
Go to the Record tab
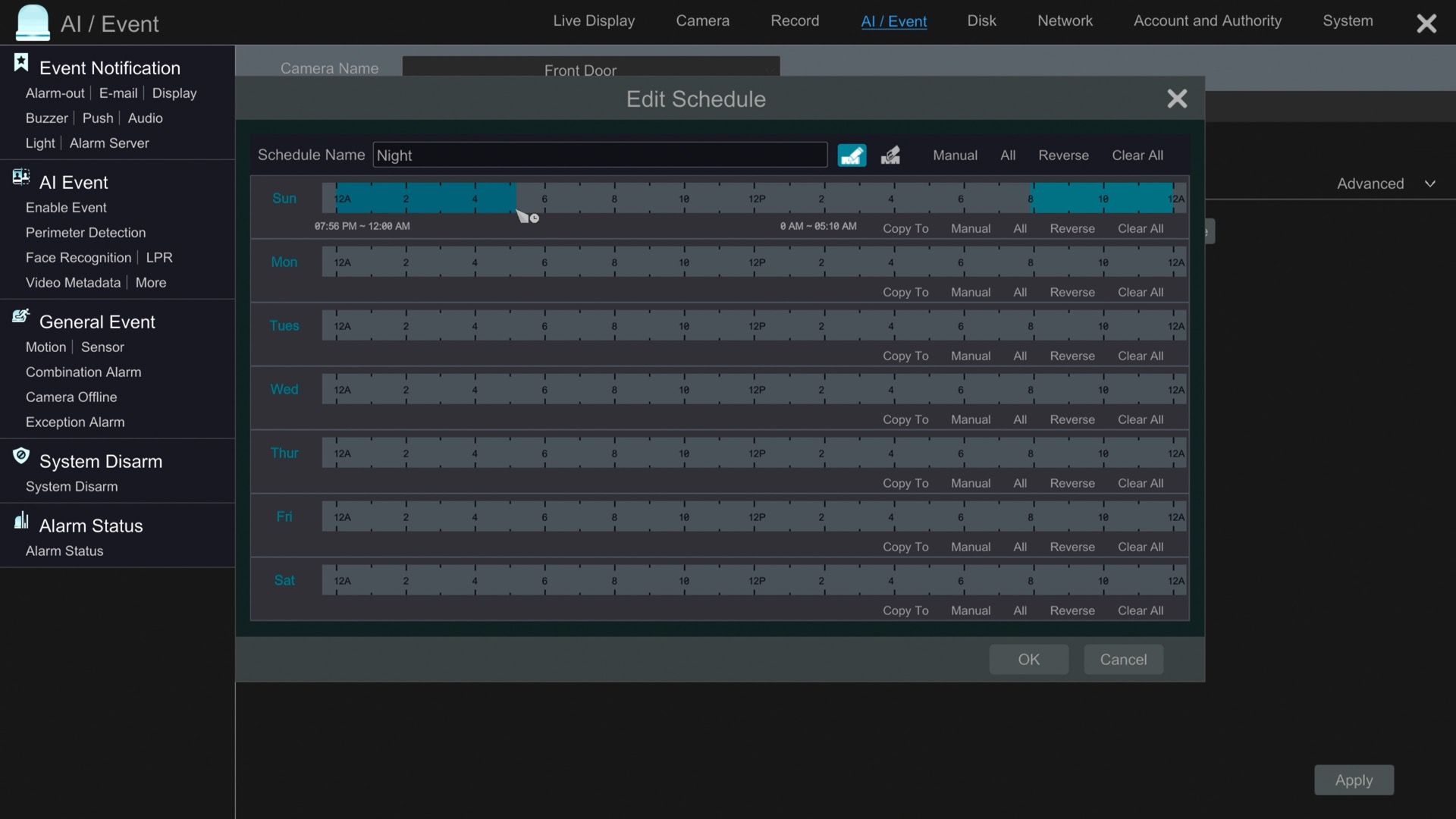795,21
